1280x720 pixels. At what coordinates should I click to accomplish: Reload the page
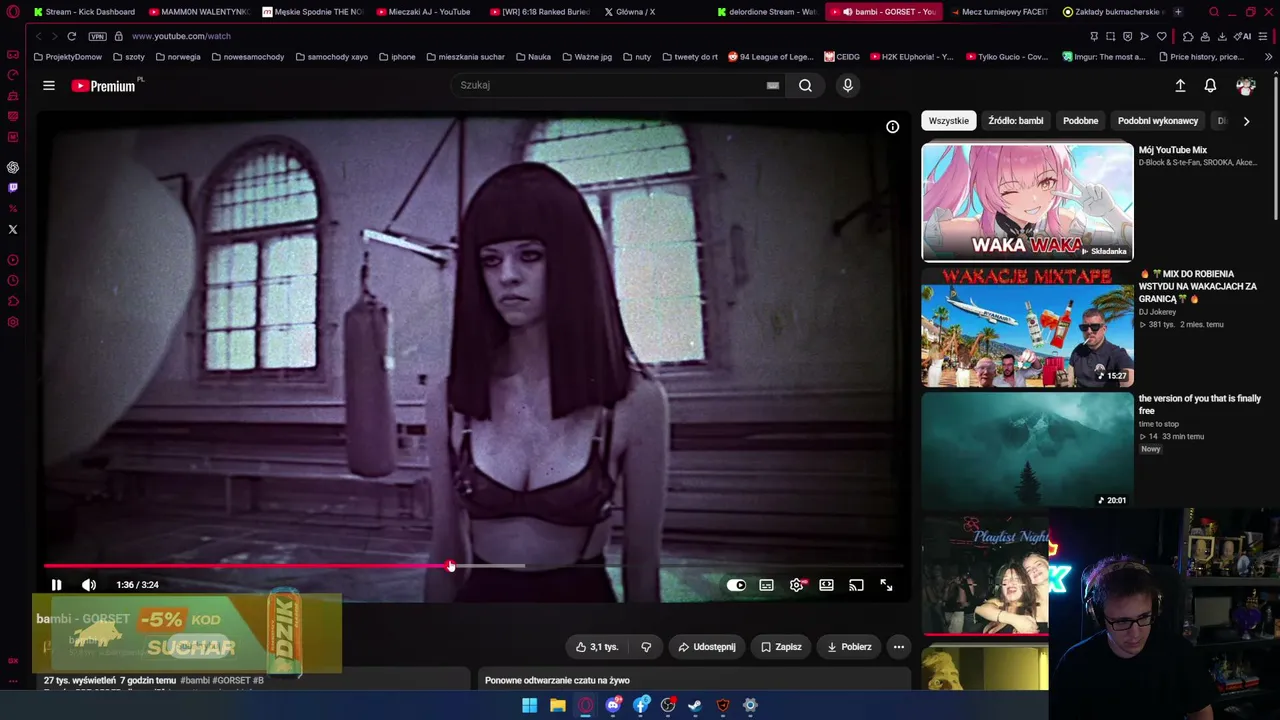(x=71, y=36)
